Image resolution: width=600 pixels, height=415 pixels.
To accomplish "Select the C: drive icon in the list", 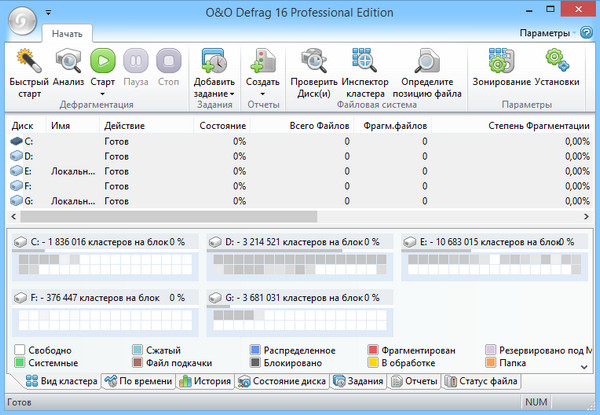I will click(x=16, y=142).
